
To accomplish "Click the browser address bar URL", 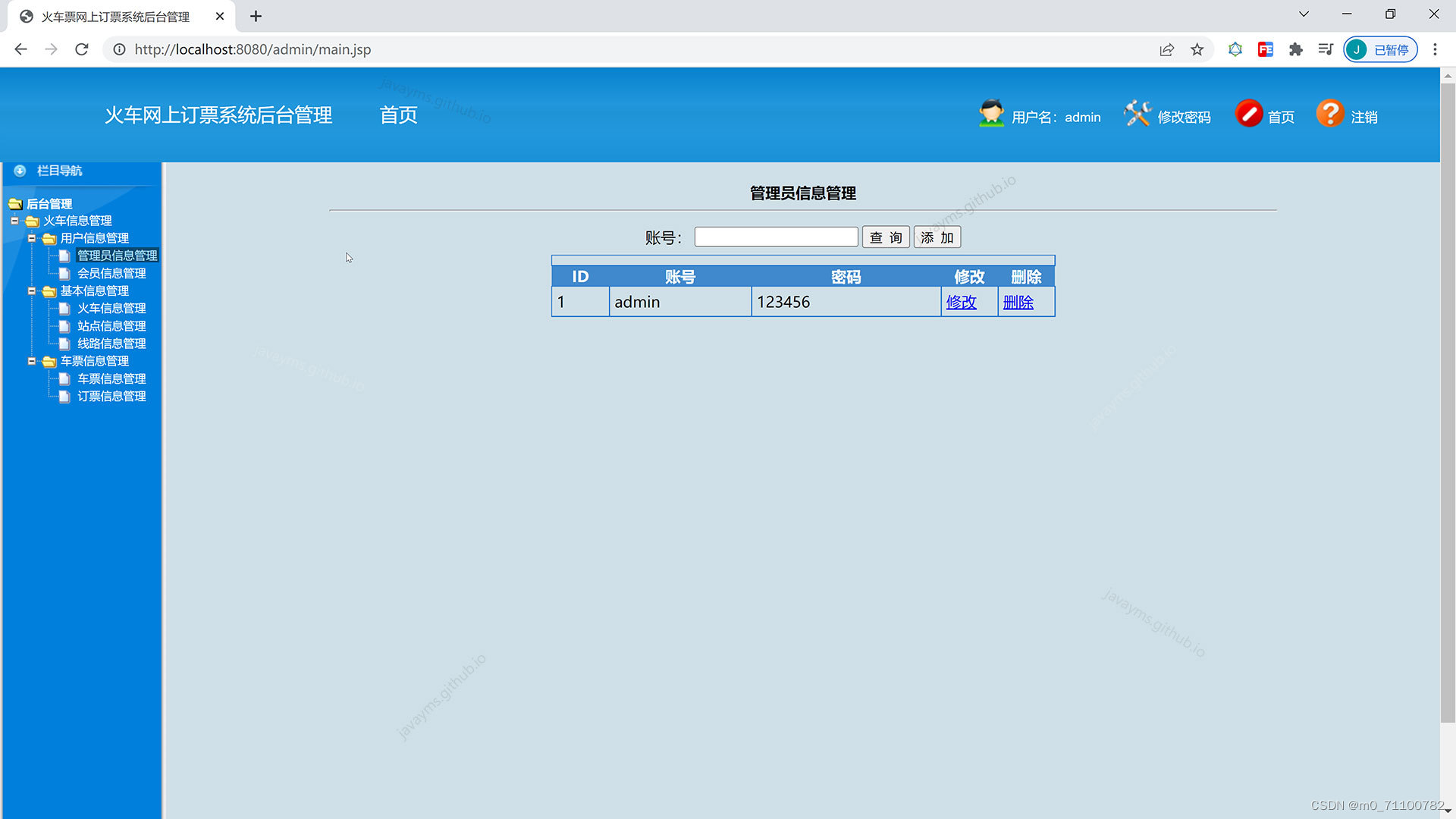I will pyautogui.click(x=253, y=49).
